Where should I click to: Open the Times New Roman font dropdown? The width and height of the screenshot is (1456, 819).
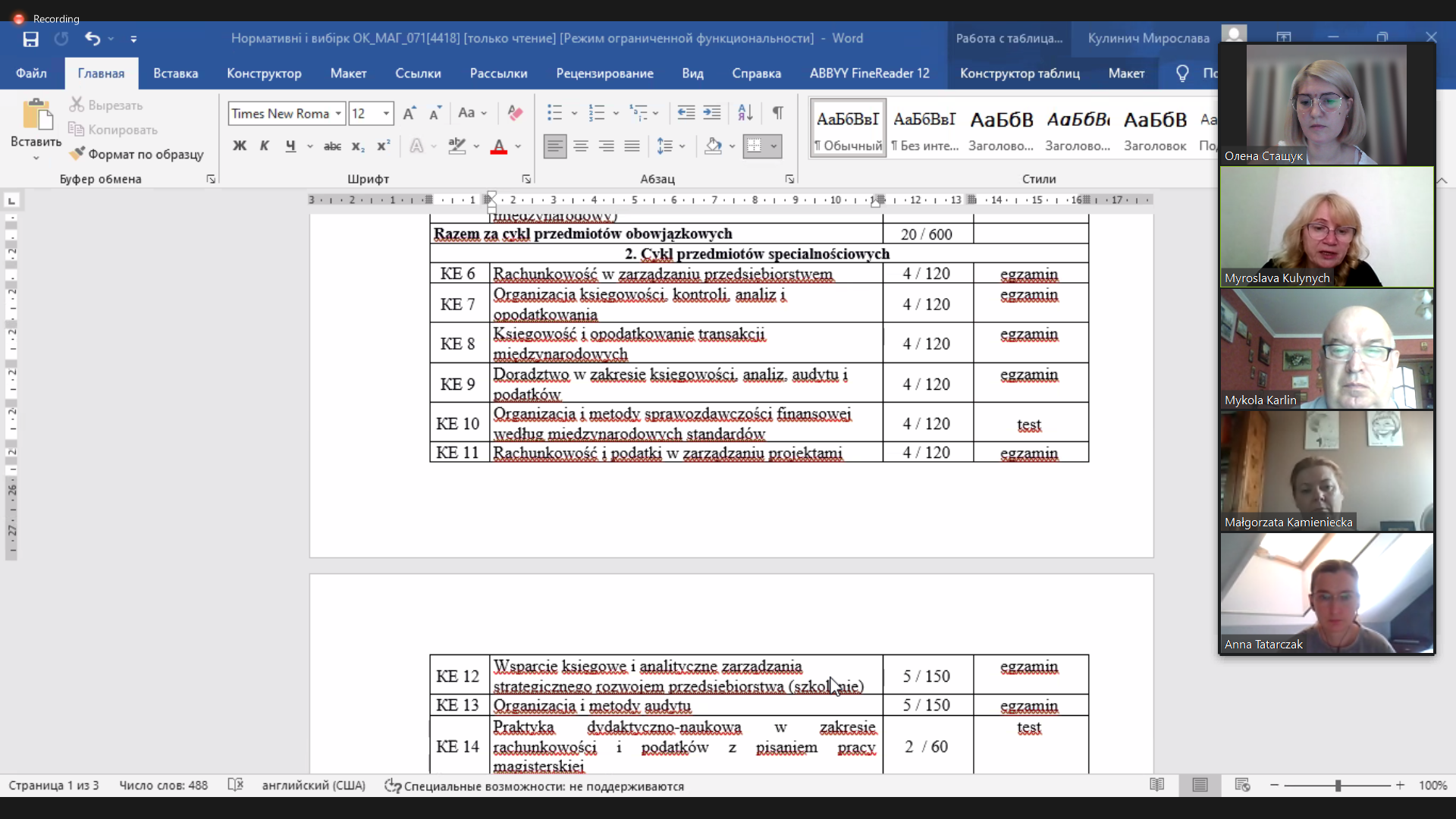338,114
